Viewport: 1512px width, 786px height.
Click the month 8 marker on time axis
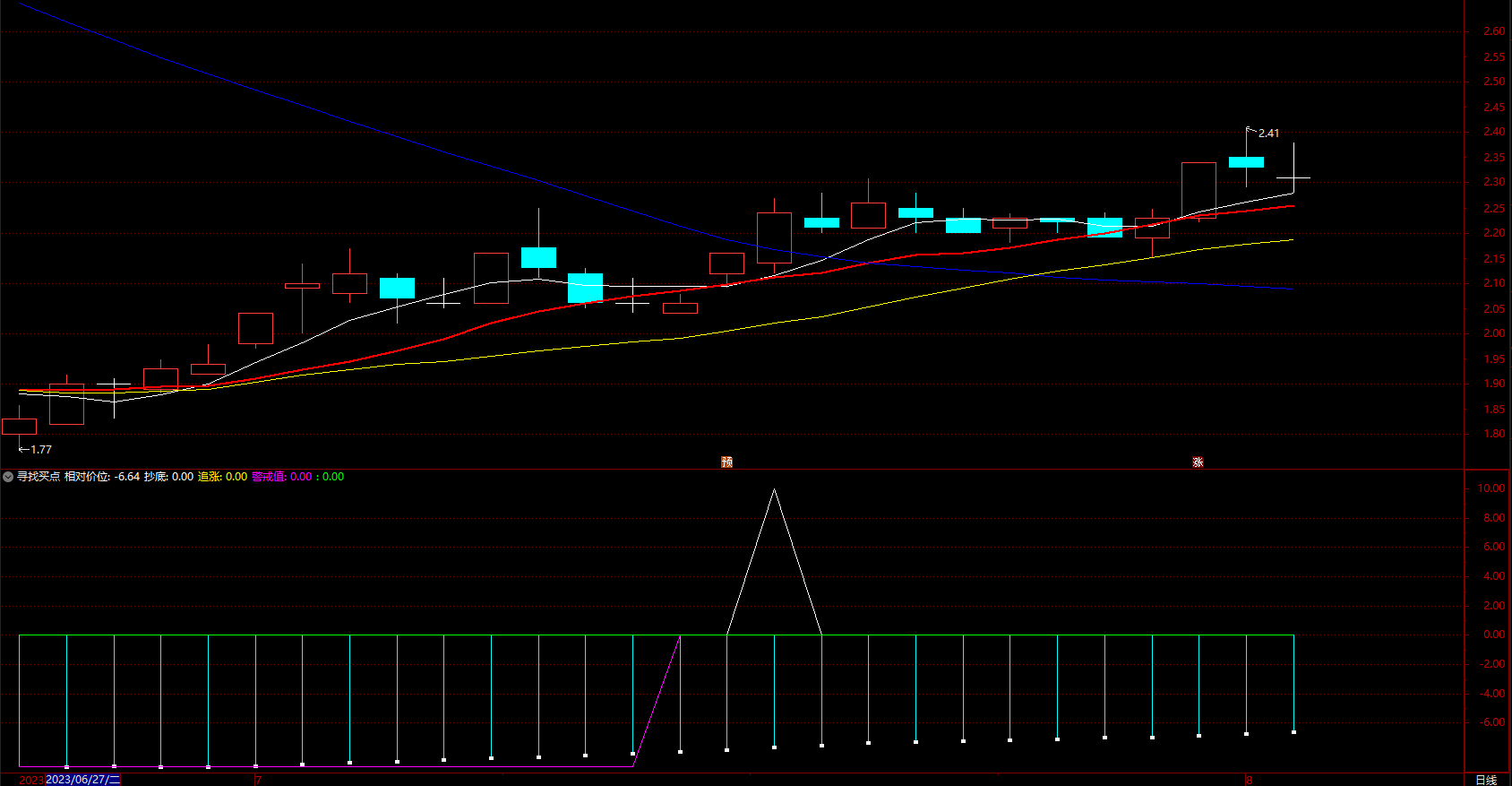click(x=1249, y=780)
